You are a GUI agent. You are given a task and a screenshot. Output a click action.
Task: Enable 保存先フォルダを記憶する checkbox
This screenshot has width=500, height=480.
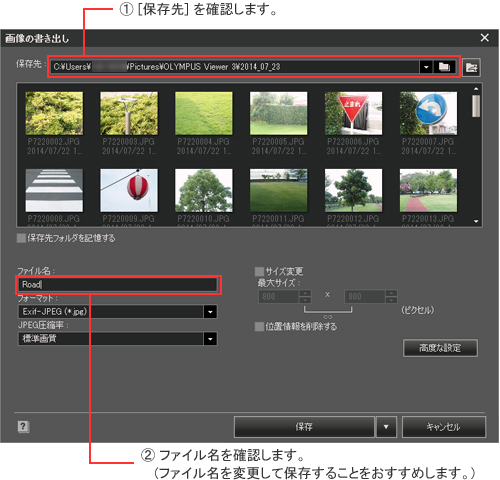[21, 238]
